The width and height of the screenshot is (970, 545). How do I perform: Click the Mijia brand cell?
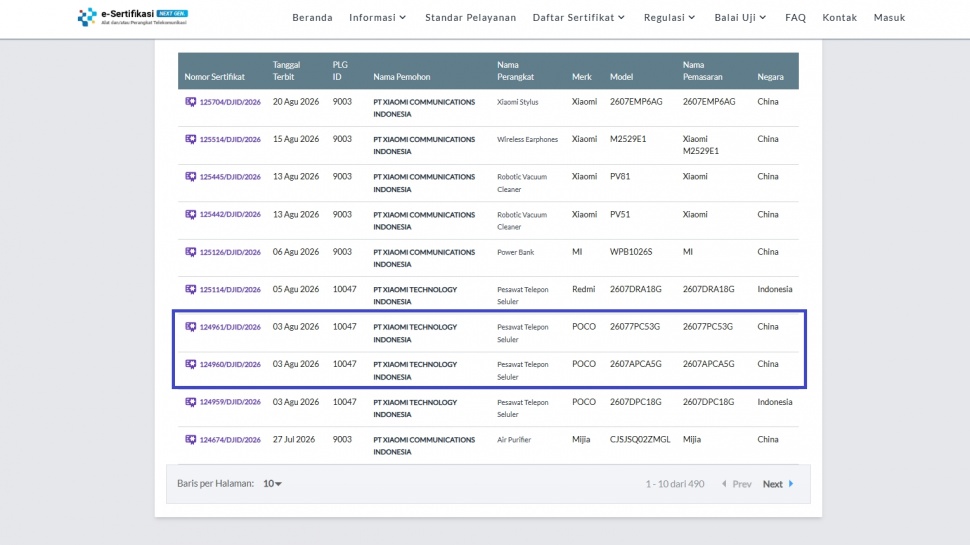[581, 439]
